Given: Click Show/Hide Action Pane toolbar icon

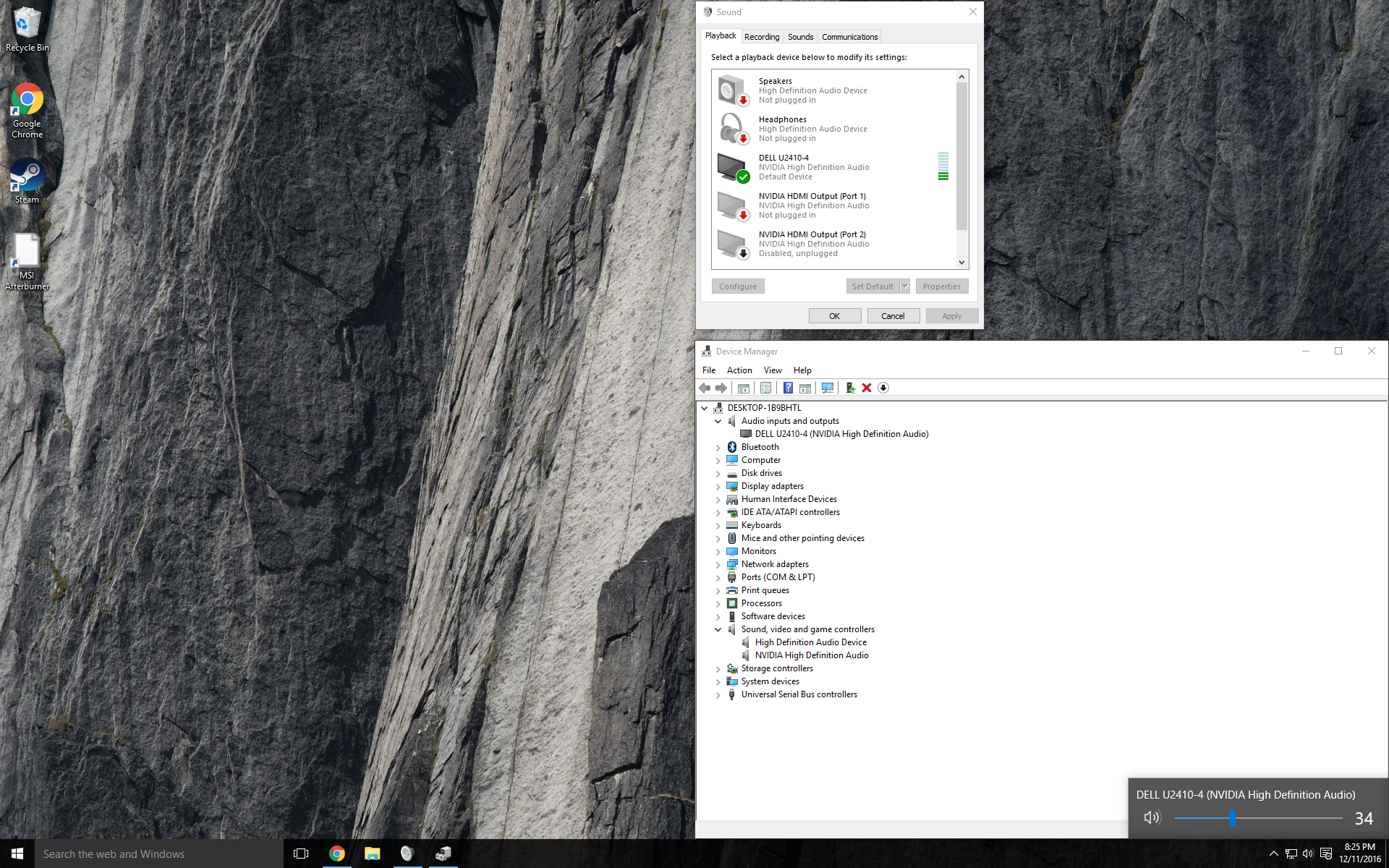Looking at the screenshot, I should point(804,388).
